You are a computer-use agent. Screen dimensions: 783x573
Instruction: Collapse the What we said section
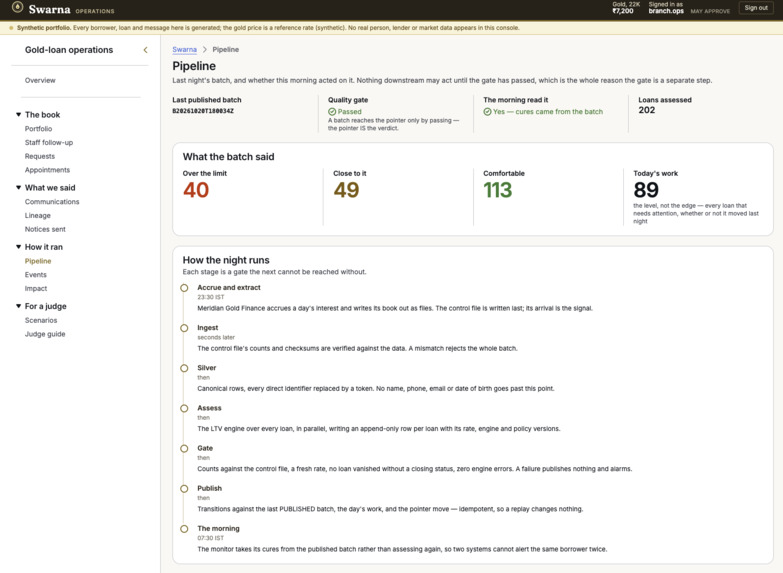[18, 187]
